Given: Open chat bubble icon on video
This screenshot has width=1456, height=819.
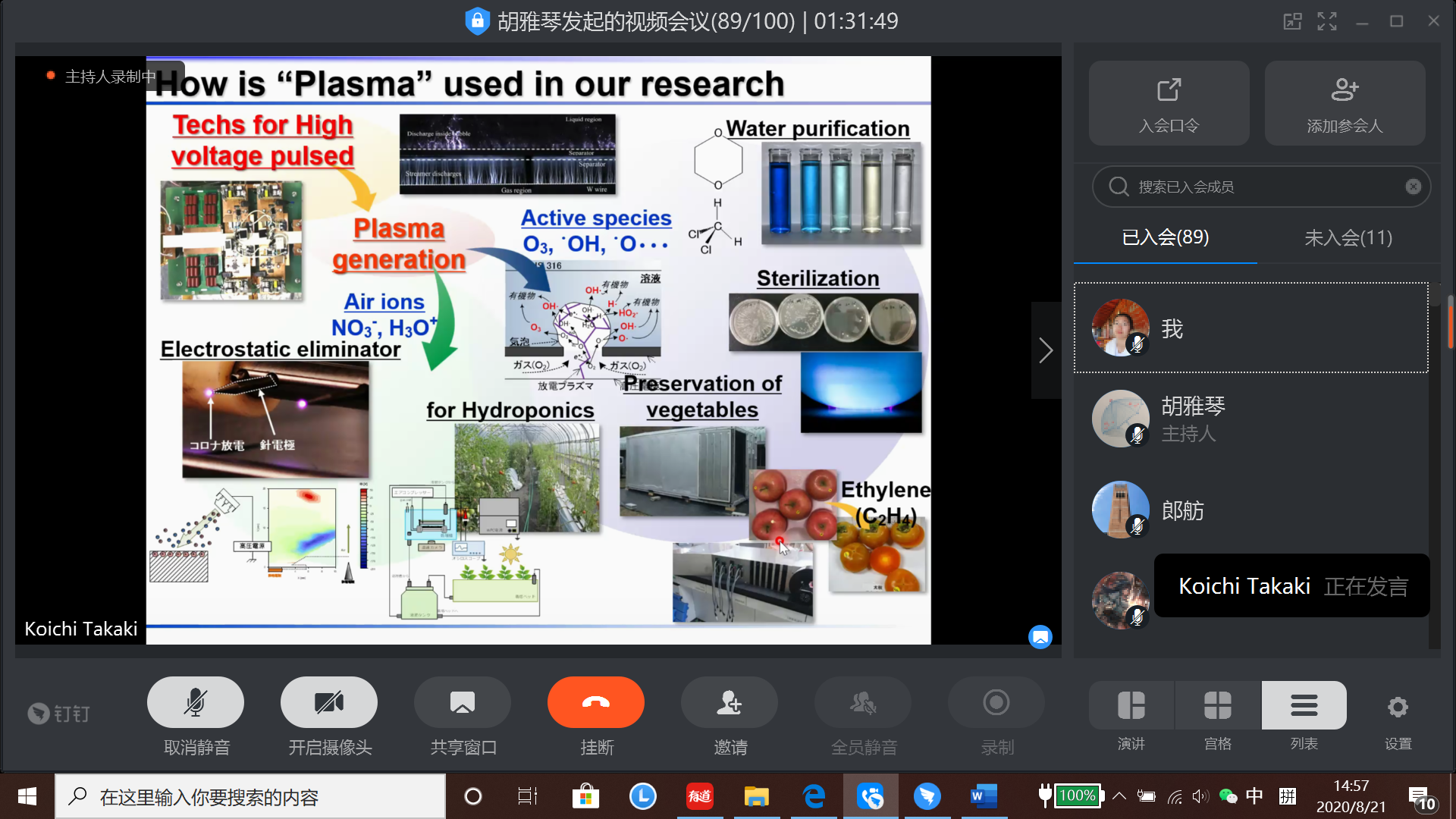Looking at the screenshot, I should (1040, 637).
